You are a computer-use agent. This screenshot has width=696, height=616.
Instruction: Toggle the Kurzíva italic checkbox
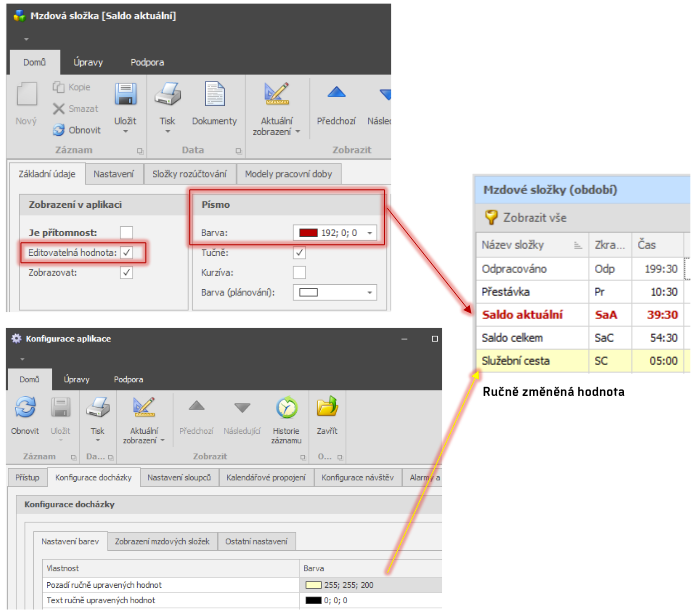[x=300, y=272]
